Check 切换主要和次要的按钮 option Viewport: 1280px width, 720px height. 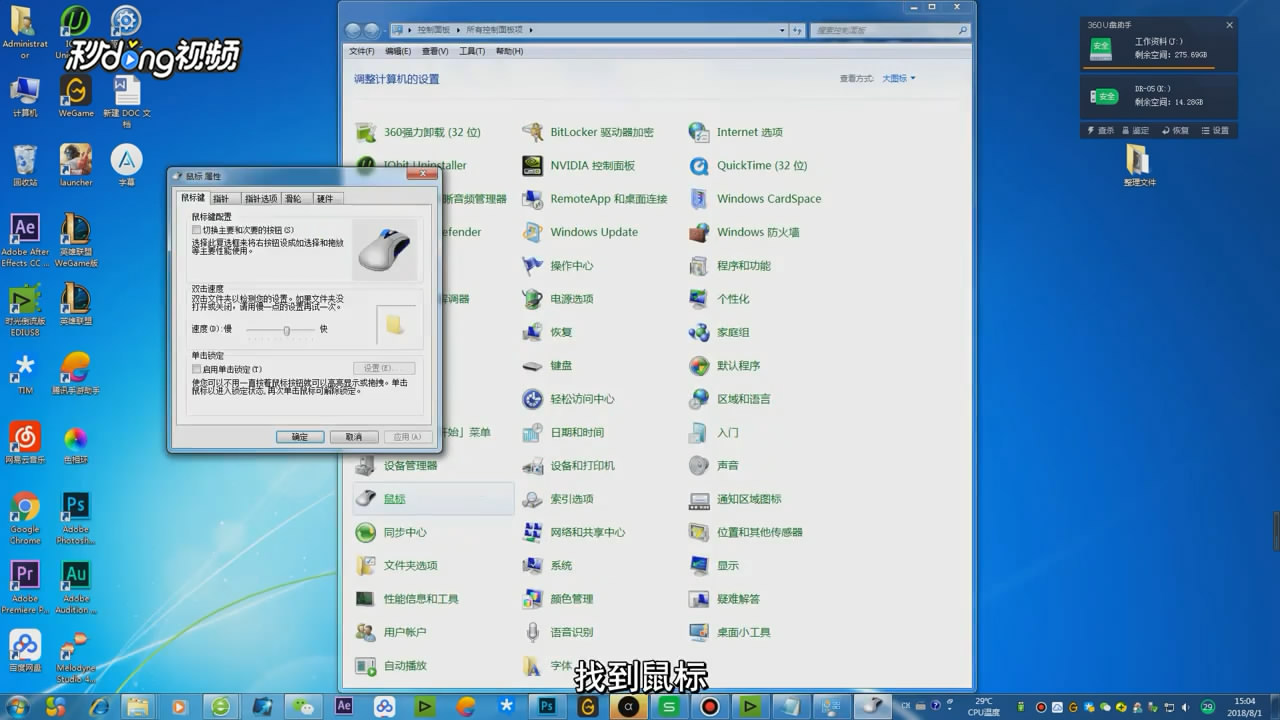pyautogui.click(x=197, y=230)
